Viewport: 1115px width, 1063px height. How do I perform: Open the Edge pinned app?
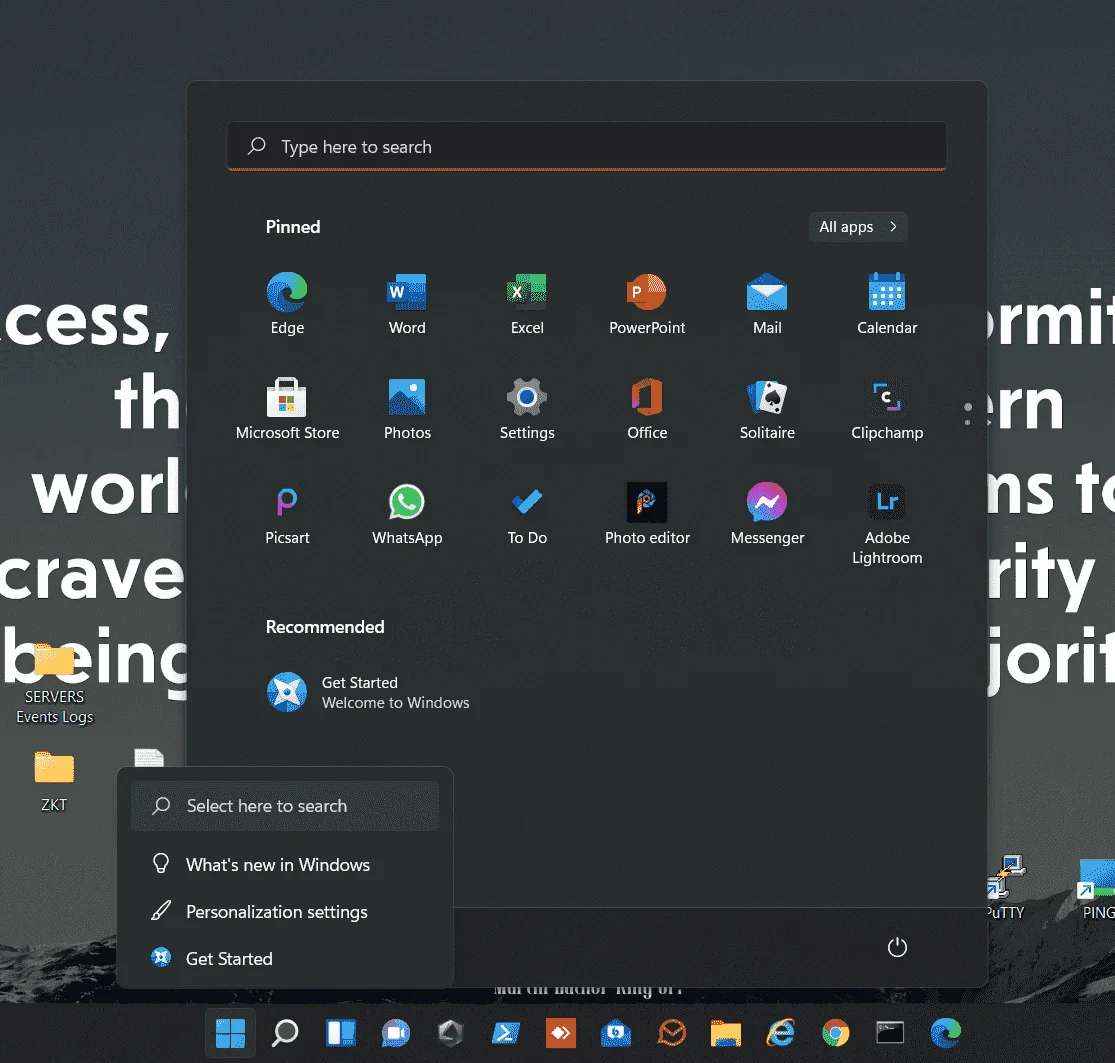point(287,304)
